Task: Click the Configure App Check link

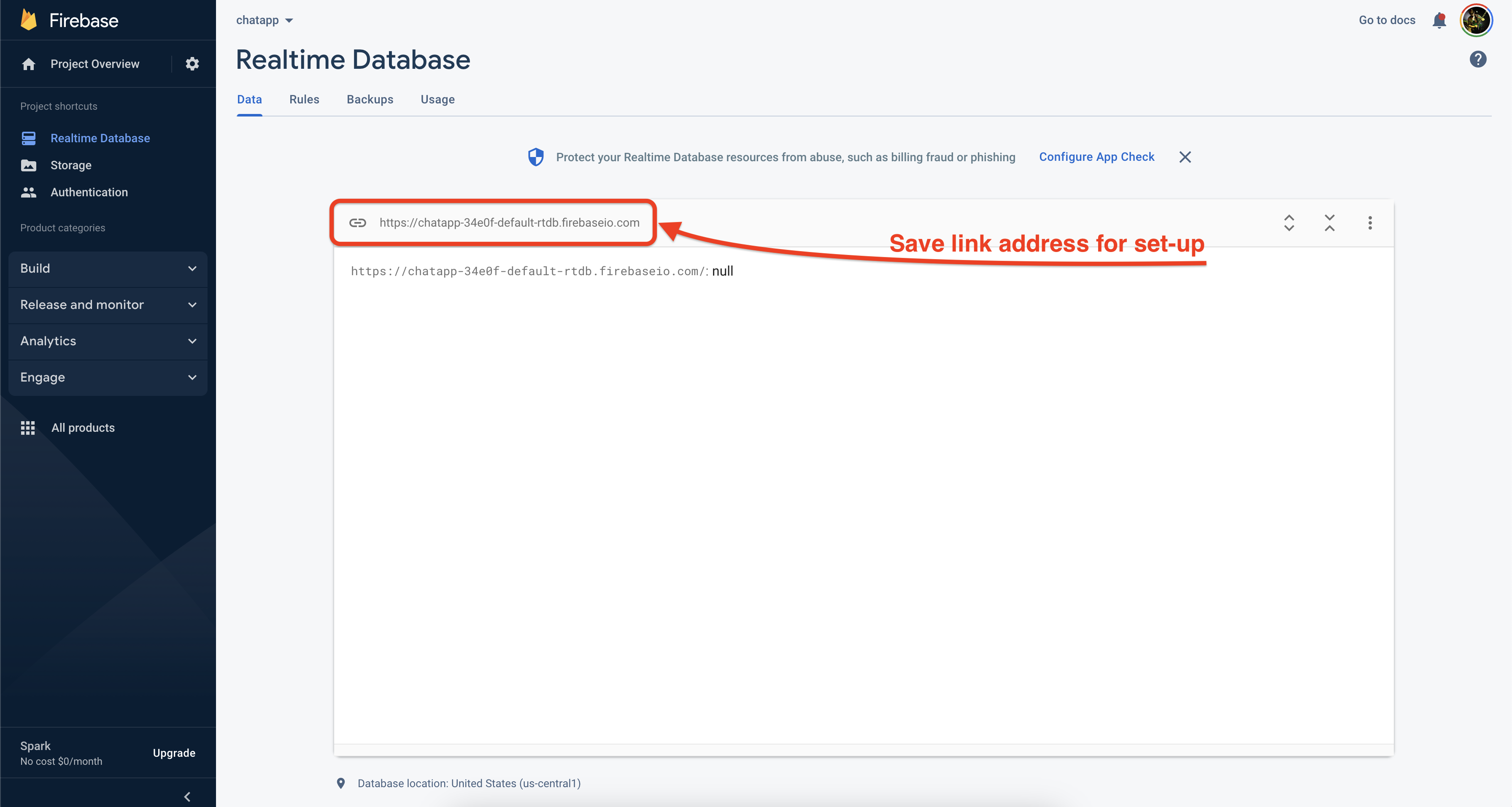Action: [x=1096, y=157]
